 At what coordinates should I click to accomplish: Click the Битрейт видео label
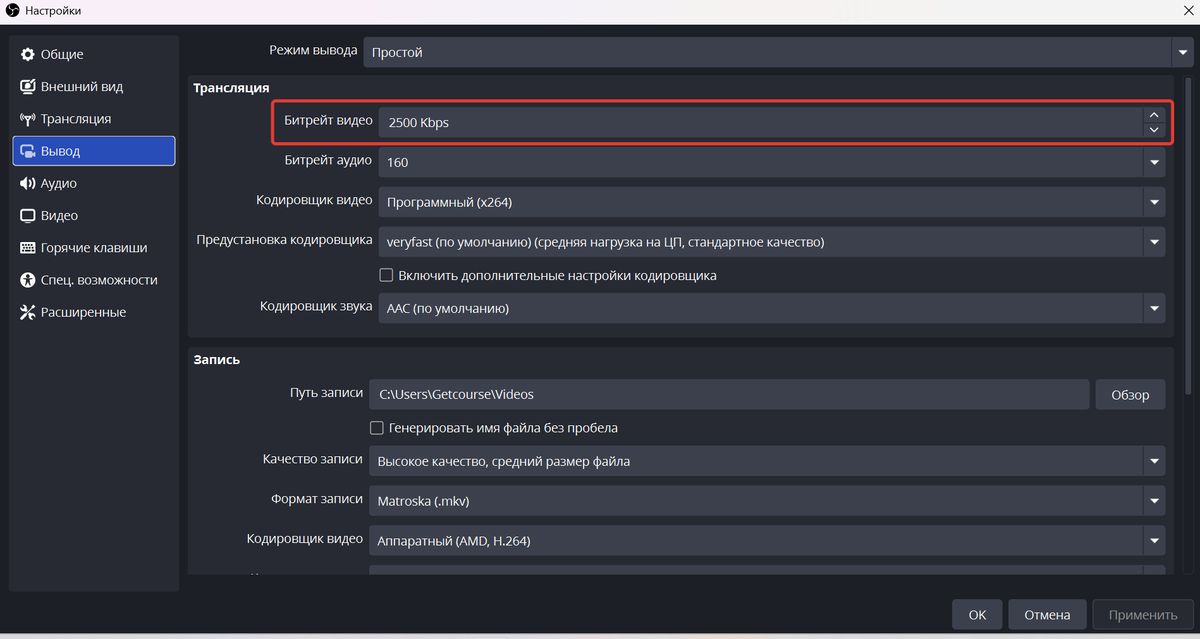coord(328,121)
